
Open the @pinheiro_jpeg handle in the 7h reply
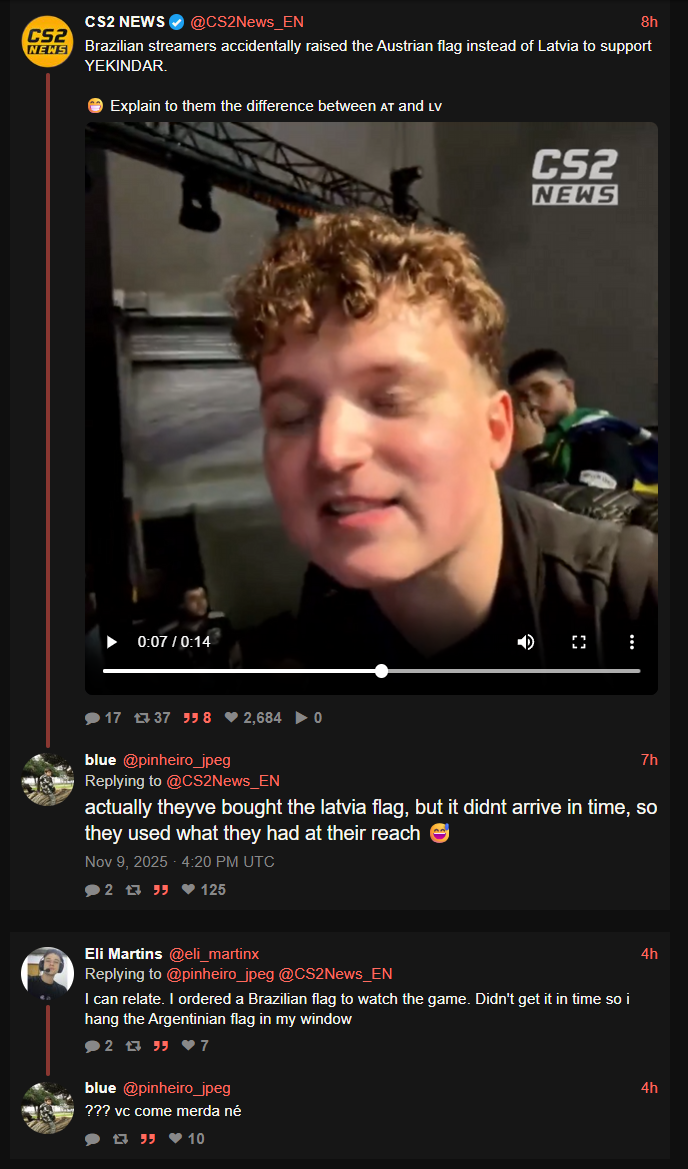[x=176, y=760]
